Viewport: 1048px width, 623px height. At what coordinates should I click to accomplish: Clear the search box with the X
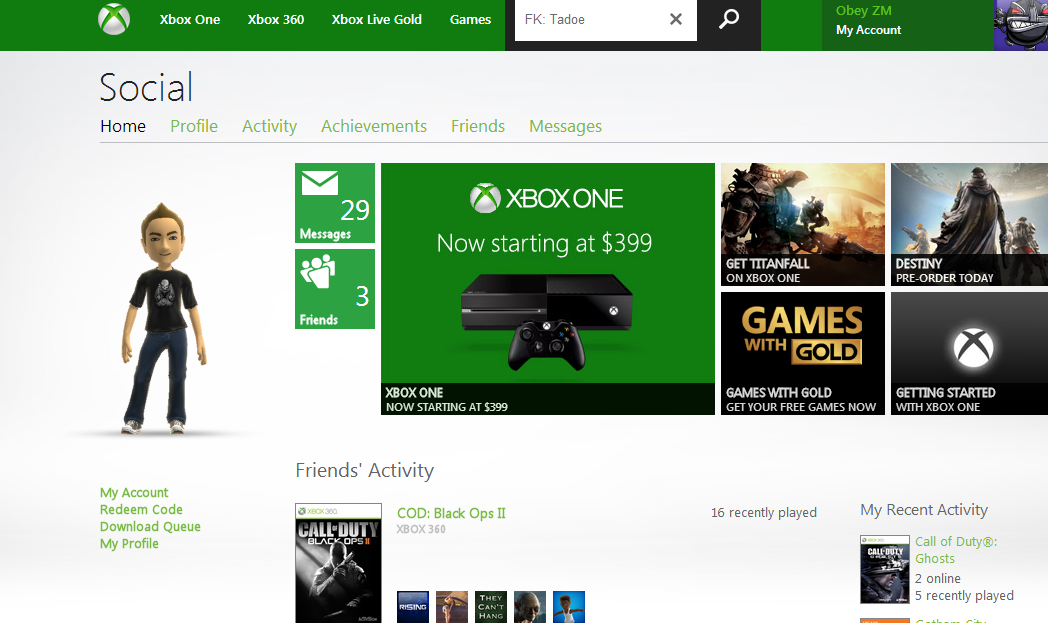tap(676, 19)
